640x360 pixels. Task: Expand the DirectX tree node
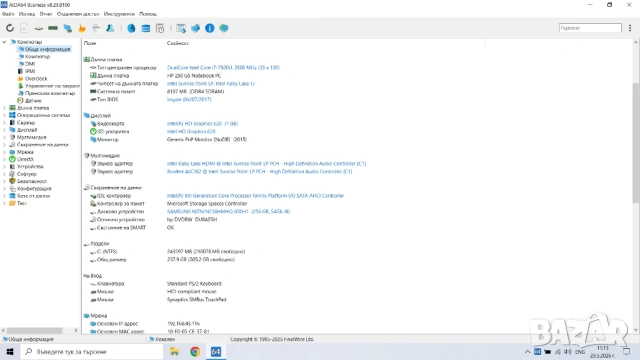point(4,159)
